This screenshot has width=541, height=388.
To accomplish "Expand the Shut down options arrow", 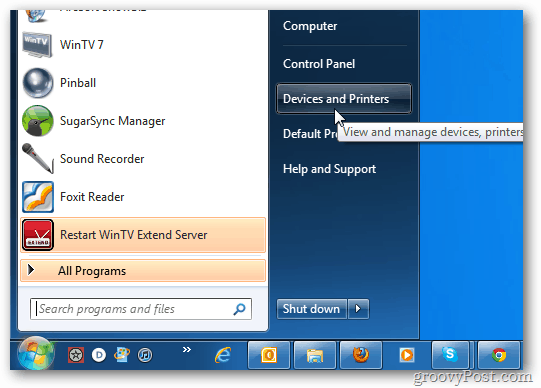I will (358, 309).
